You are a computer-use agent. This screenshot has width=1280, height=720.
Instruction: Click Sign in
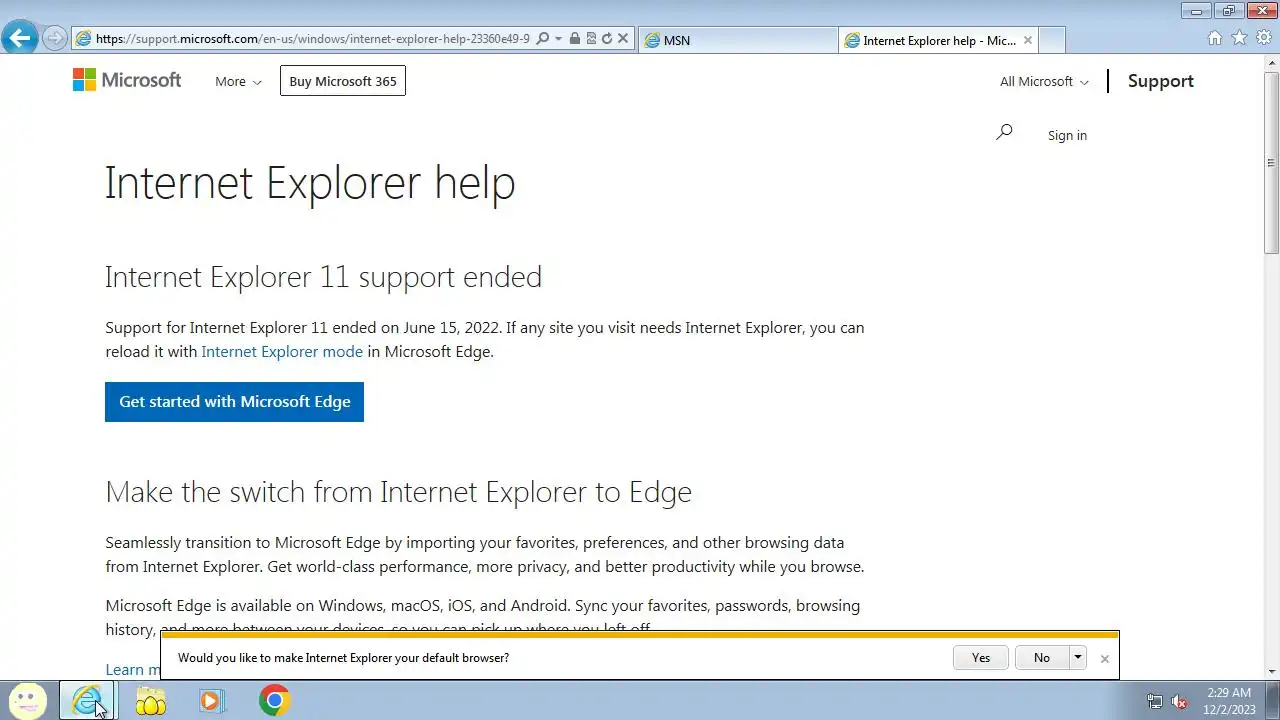(x=1067, y=135)
